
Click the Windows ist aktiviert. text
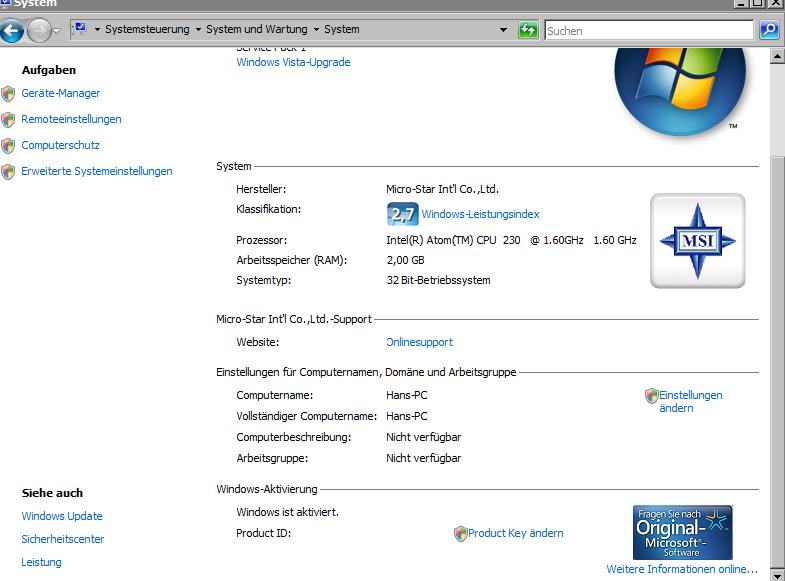click(287, 512)
